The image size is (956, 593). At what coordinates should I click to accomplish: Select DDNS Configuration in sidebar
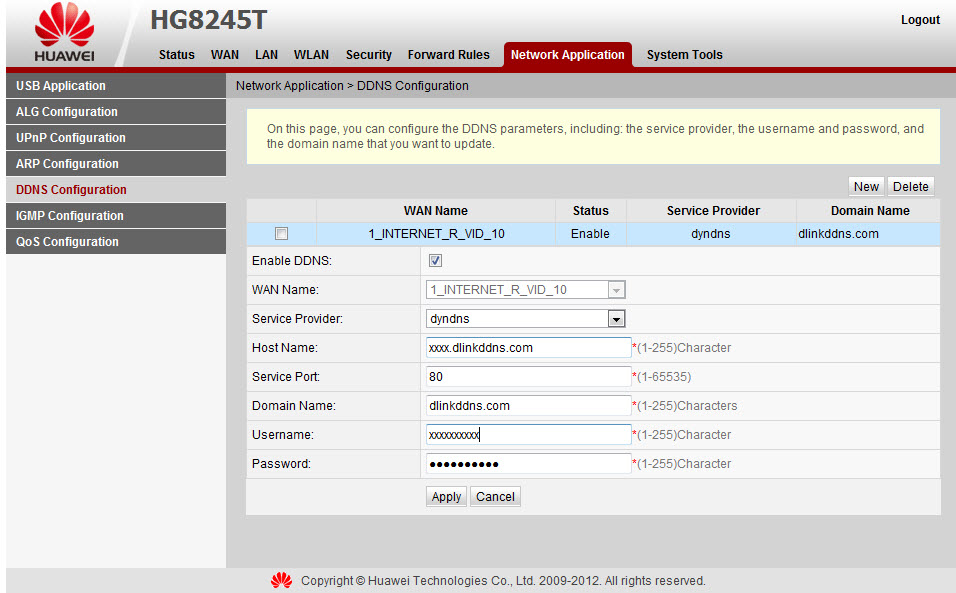pos(116,190)
